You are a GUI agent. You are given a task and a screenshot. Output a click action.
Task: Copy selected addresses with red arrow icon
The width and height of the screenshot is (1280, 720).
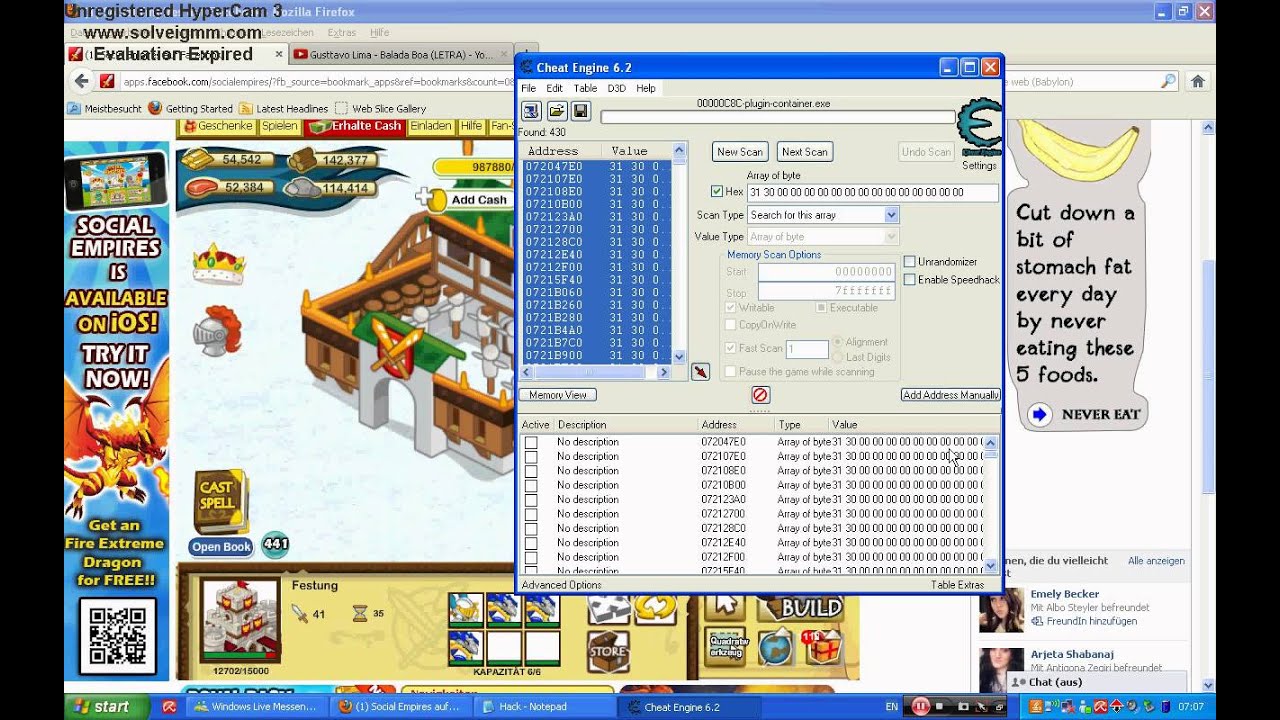[700, 372]
